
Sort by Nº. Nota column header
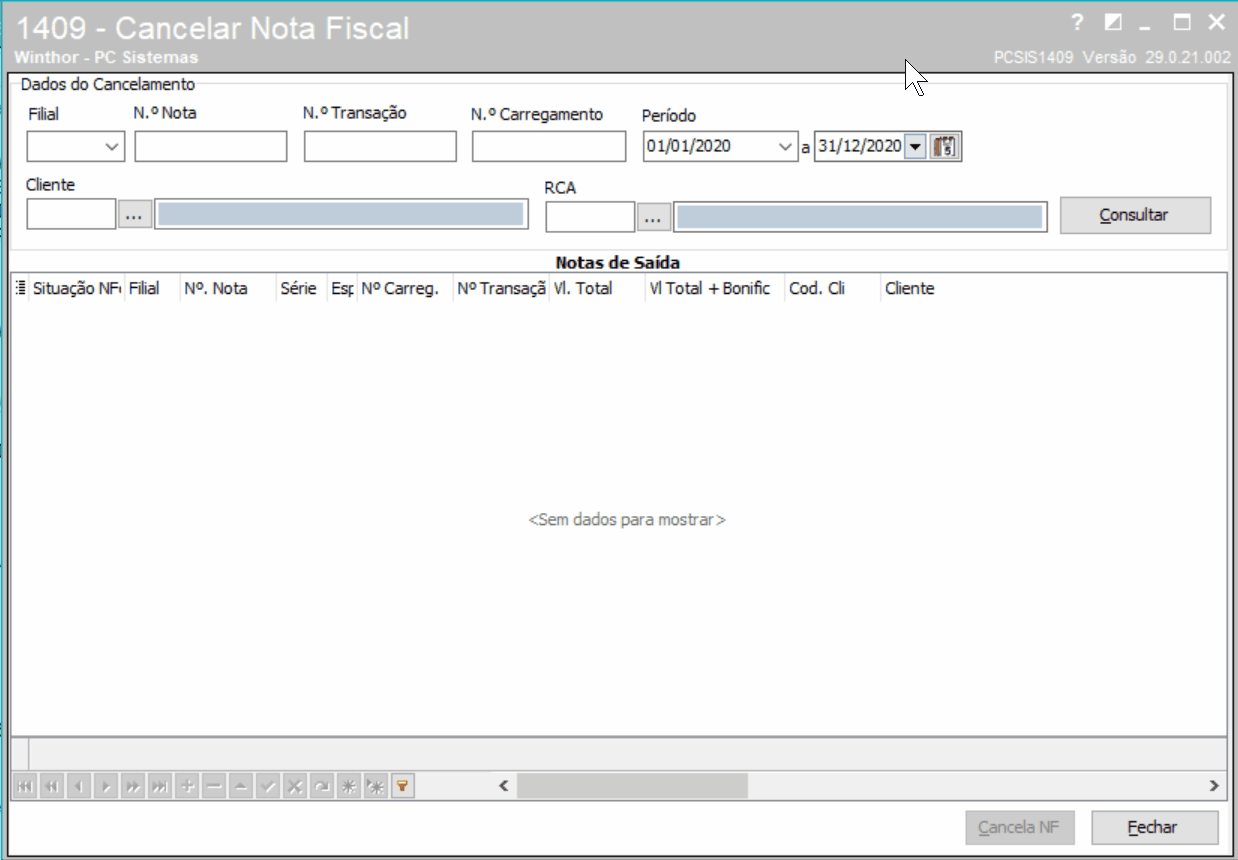[x=228, y=288]
